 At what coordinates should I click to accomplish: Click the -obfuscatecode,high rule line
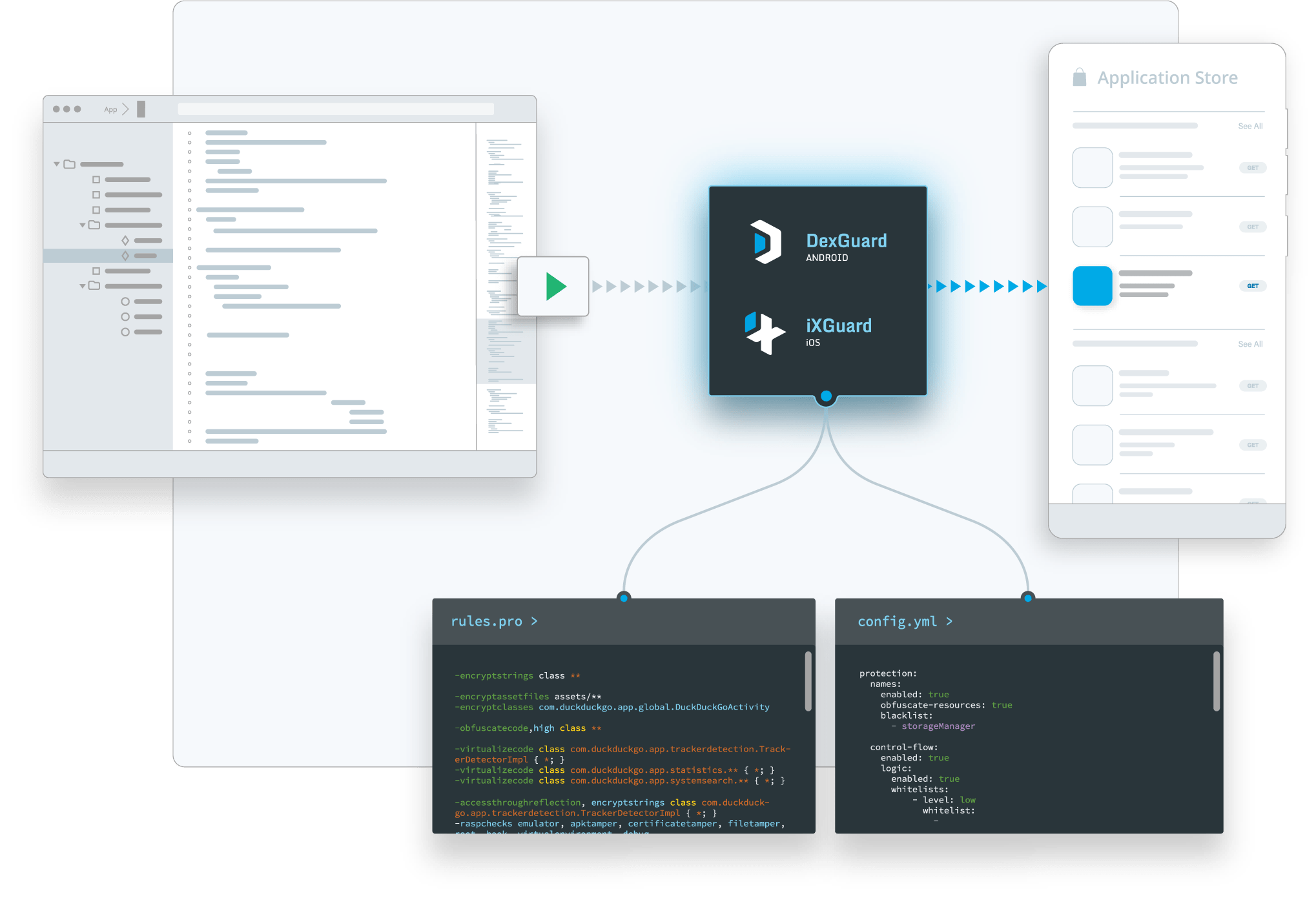coord(528,728)
